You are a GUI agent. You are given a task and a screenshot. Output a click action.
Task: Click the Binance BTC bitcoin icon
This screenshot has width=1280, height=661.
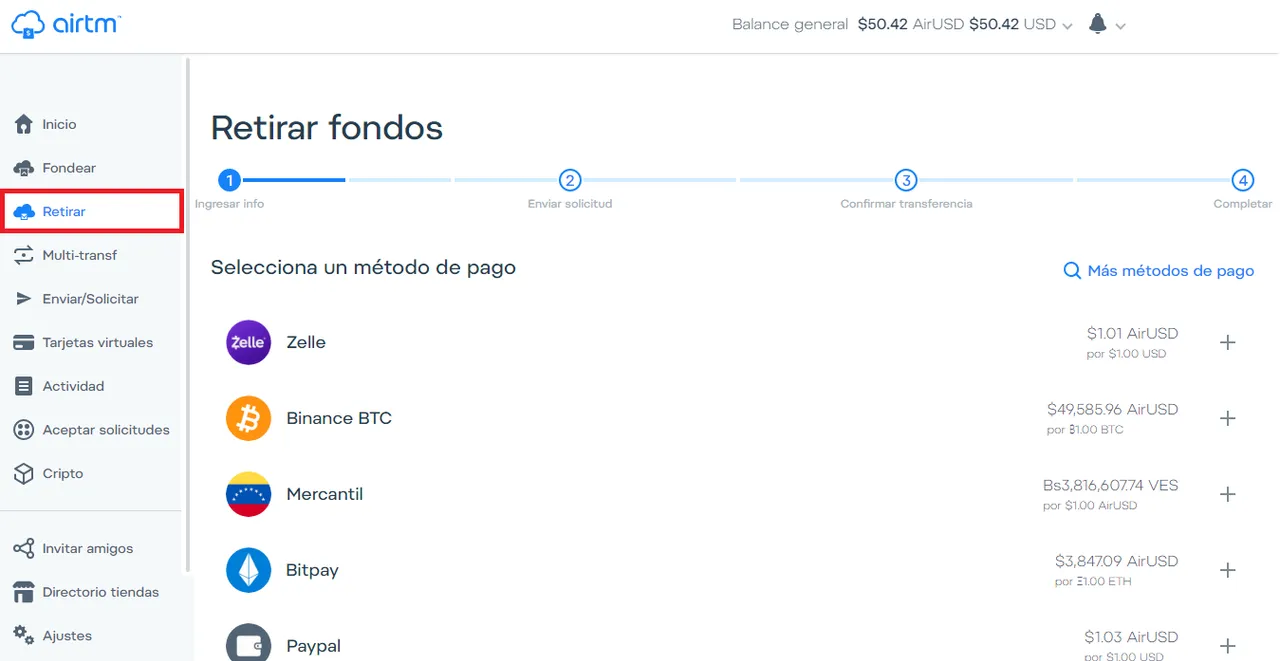(248, 418)
